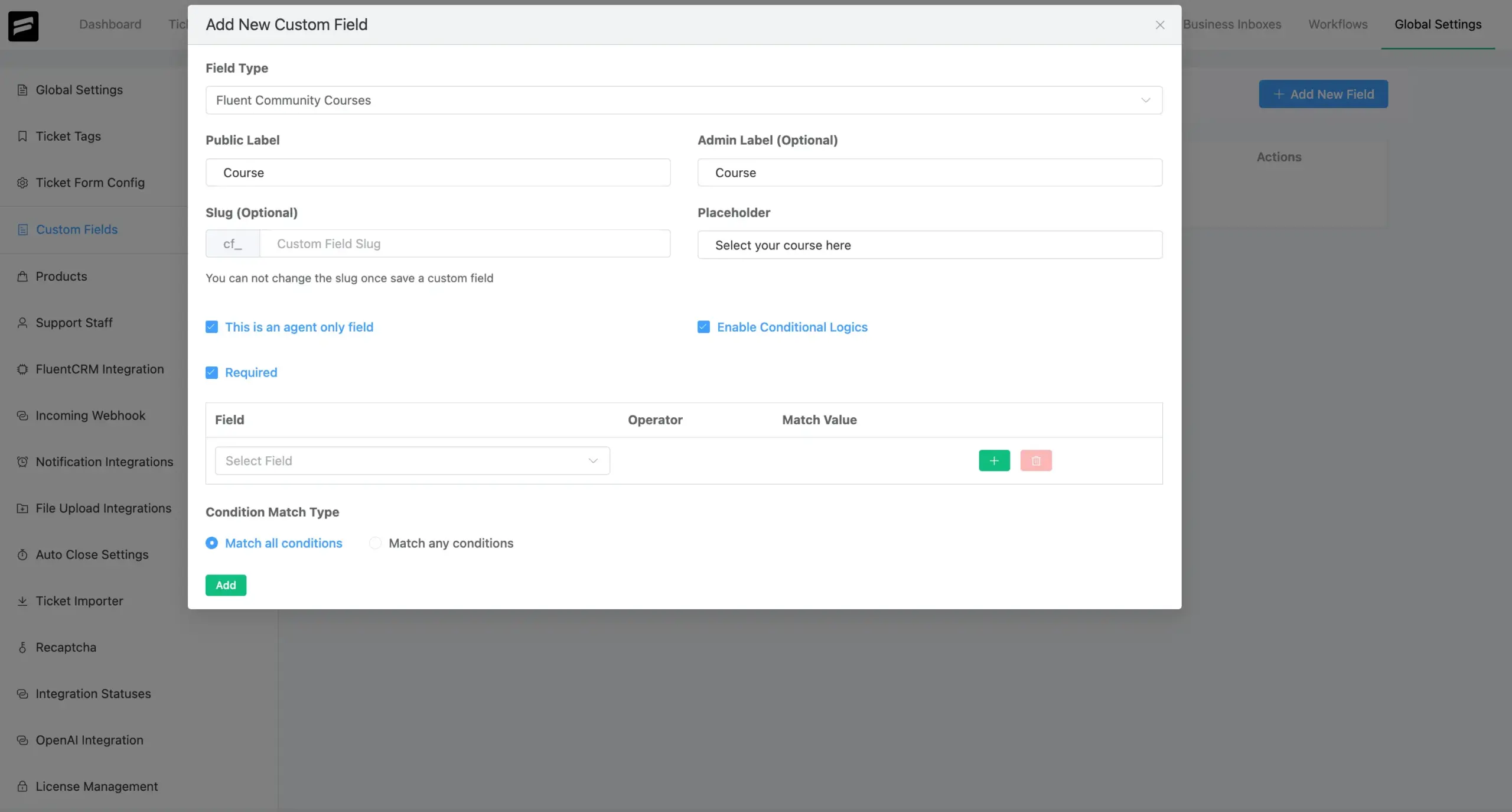The width and height of the screenshot is (1512, 812).
Task: Click the Placeholder input field
Action: pyautogui.click(x=930, y=245)
